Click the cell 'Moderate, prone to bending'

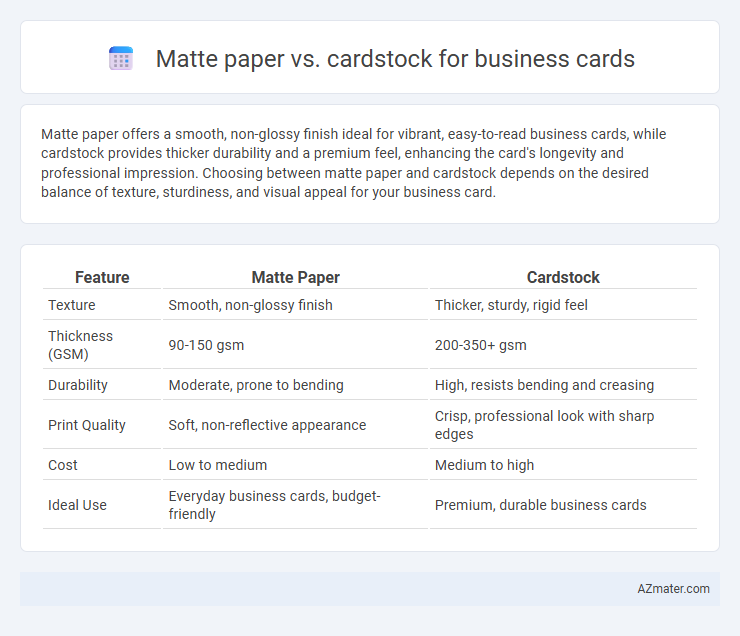pyautogui.click(x=256, y=385)
